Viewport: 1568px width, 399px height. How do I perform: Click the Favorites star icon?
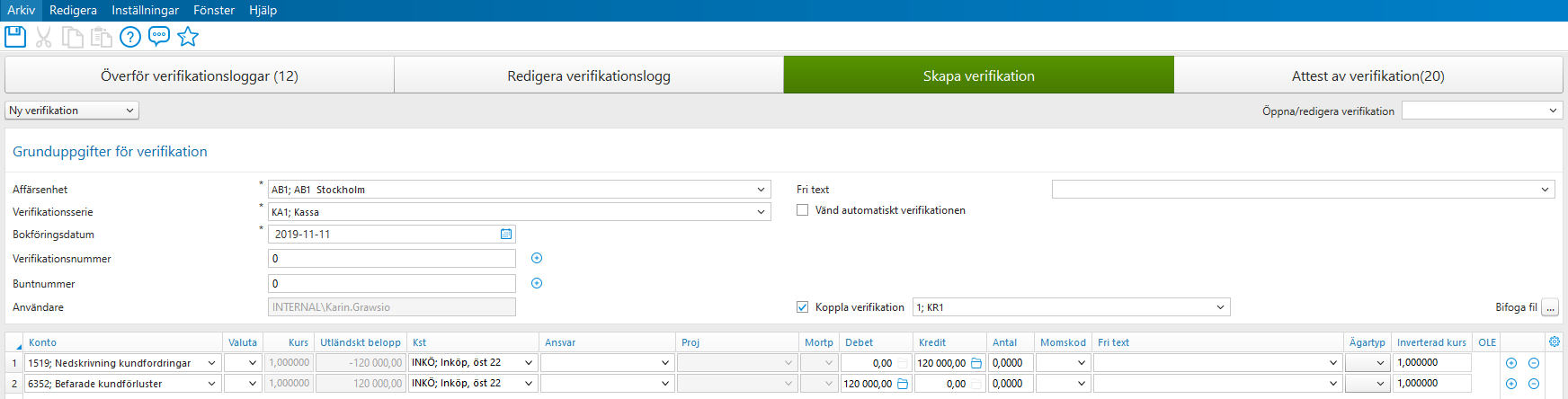point(188,37)
